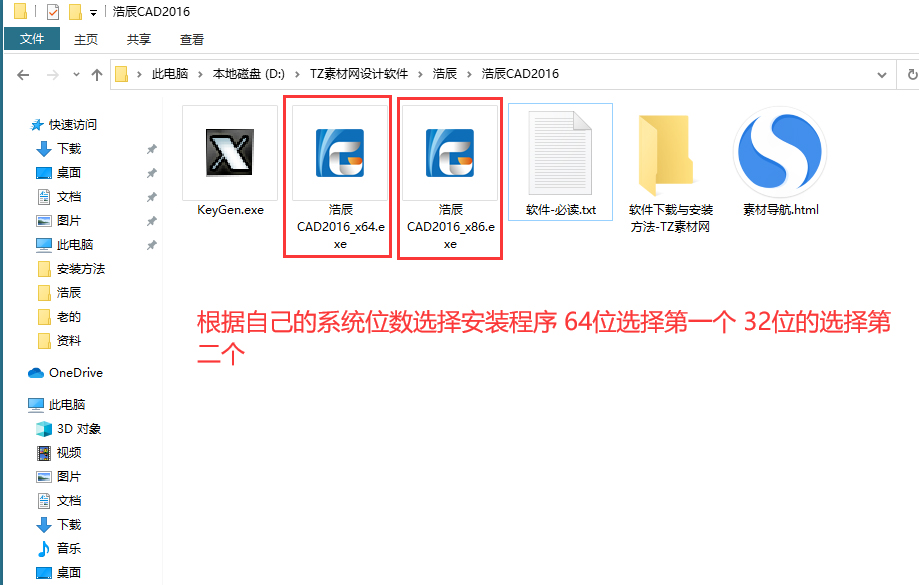The image size is (919, 585).
Task: Click 此电脑 in the address bar path
Action: pyautogui.click(x=170, y=74)
